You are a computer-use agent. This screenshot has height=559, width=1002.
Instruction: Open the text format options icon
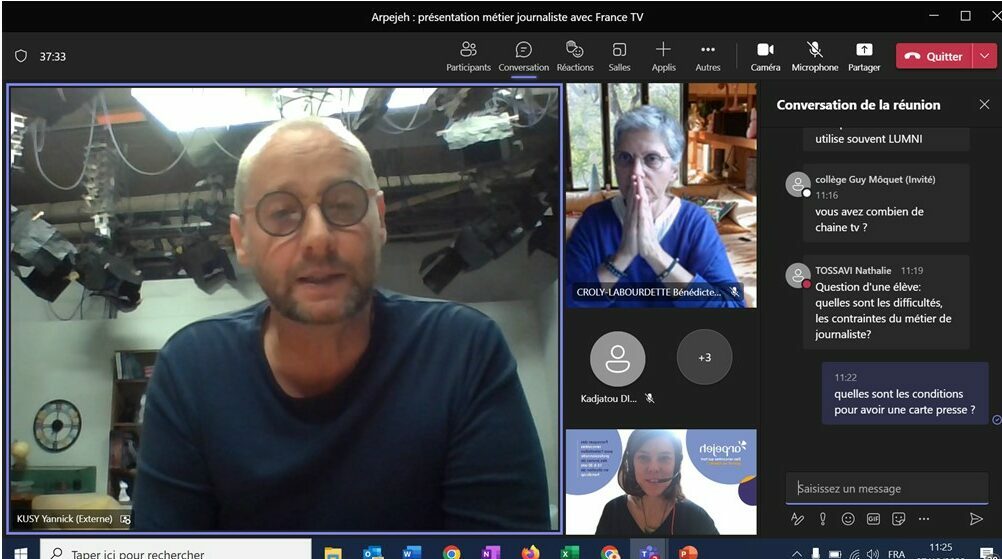point(797,519)
